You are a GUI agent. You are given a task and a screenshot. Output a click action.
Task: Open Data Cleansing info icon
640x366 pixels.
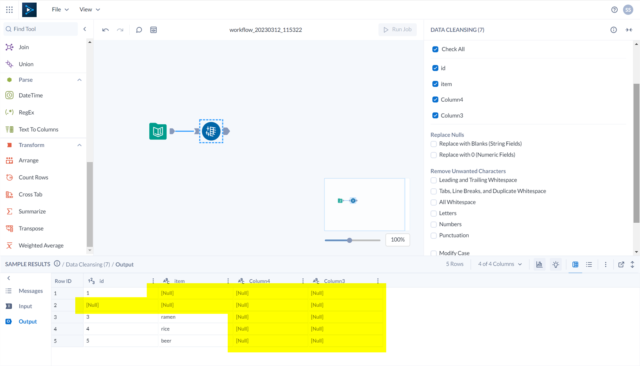(x=613, y=30)
